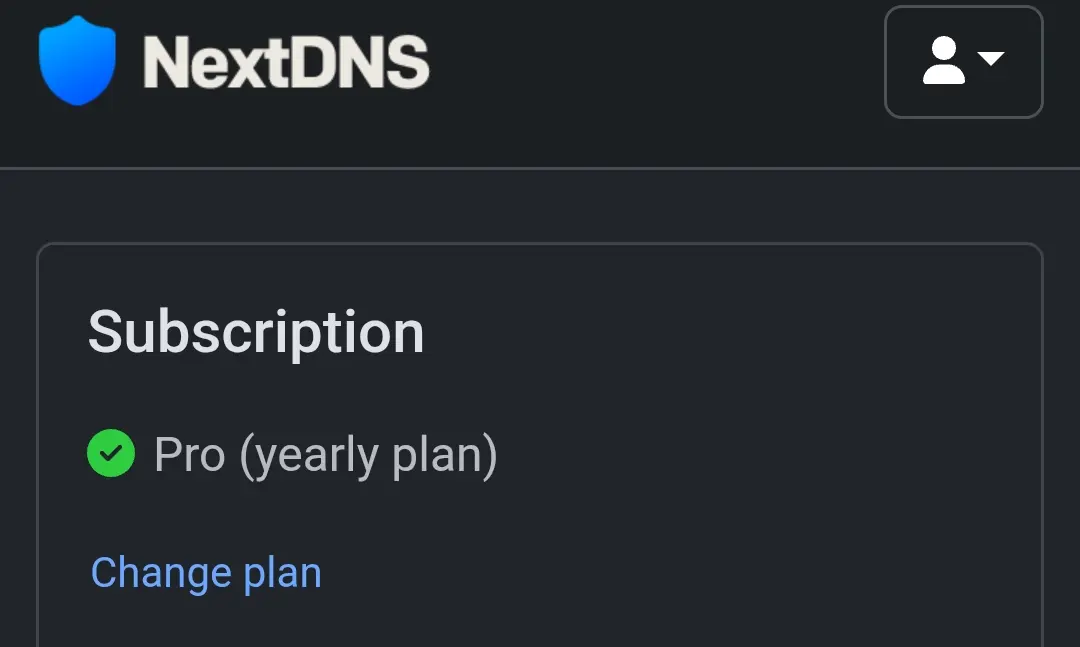Expand the user account dropdown arrow
The width and height of the screenshot is (1080, 647).
tap(990, 59)
